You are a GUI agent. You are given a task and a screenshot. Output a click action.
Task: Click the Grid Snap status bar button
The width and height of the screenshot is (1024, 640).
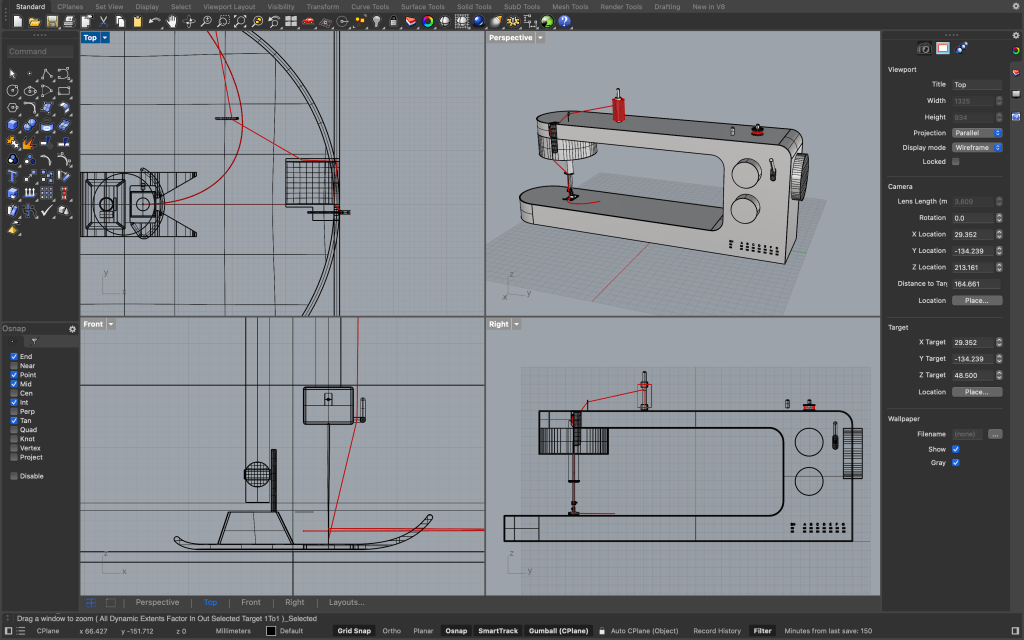[x=353, y=631]
